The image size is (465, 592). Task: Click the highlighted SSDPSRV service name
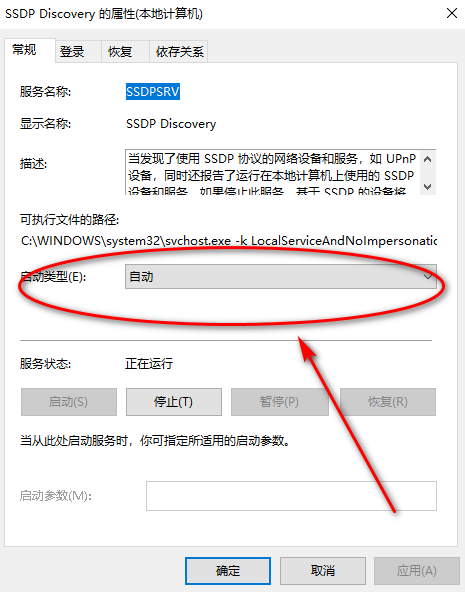pos(153,92)
